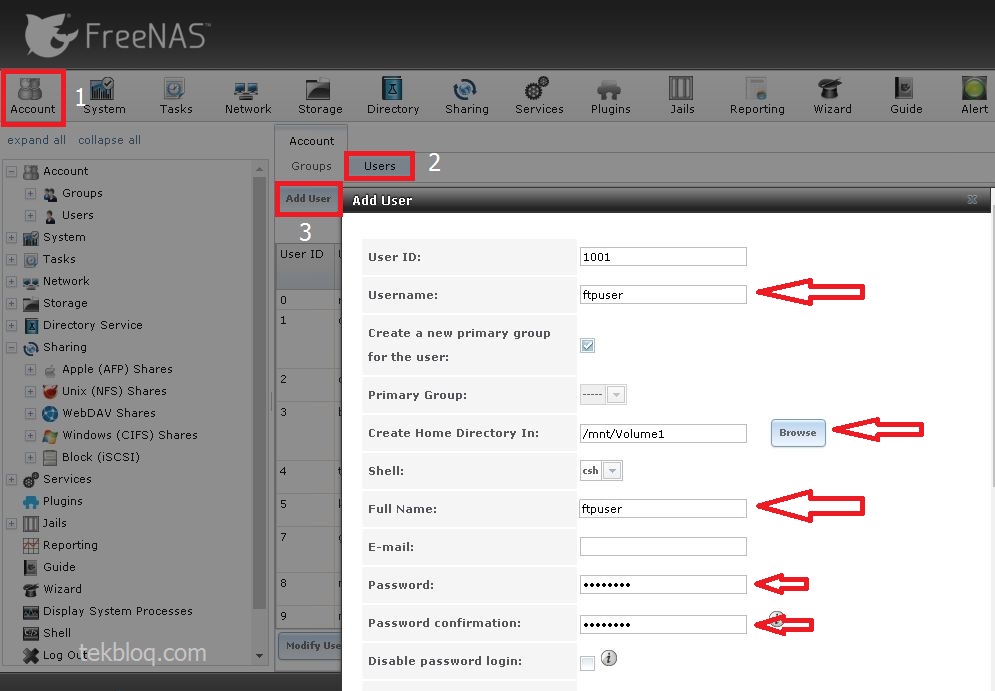Expand the Jails tree node
The height and width of the screenshot is (691, 995).
[11, 523]
